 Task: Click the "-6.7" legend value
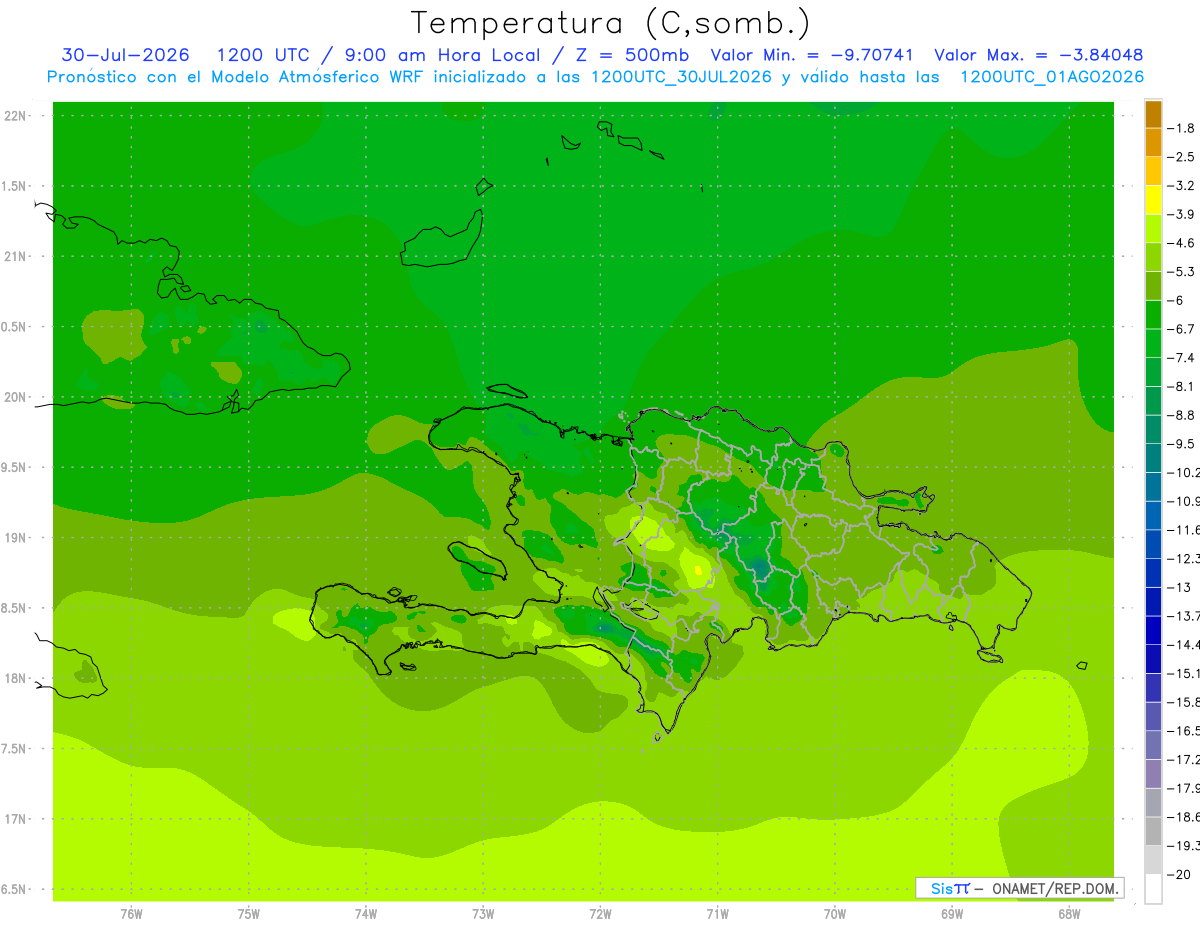[x=1182, y=329]
